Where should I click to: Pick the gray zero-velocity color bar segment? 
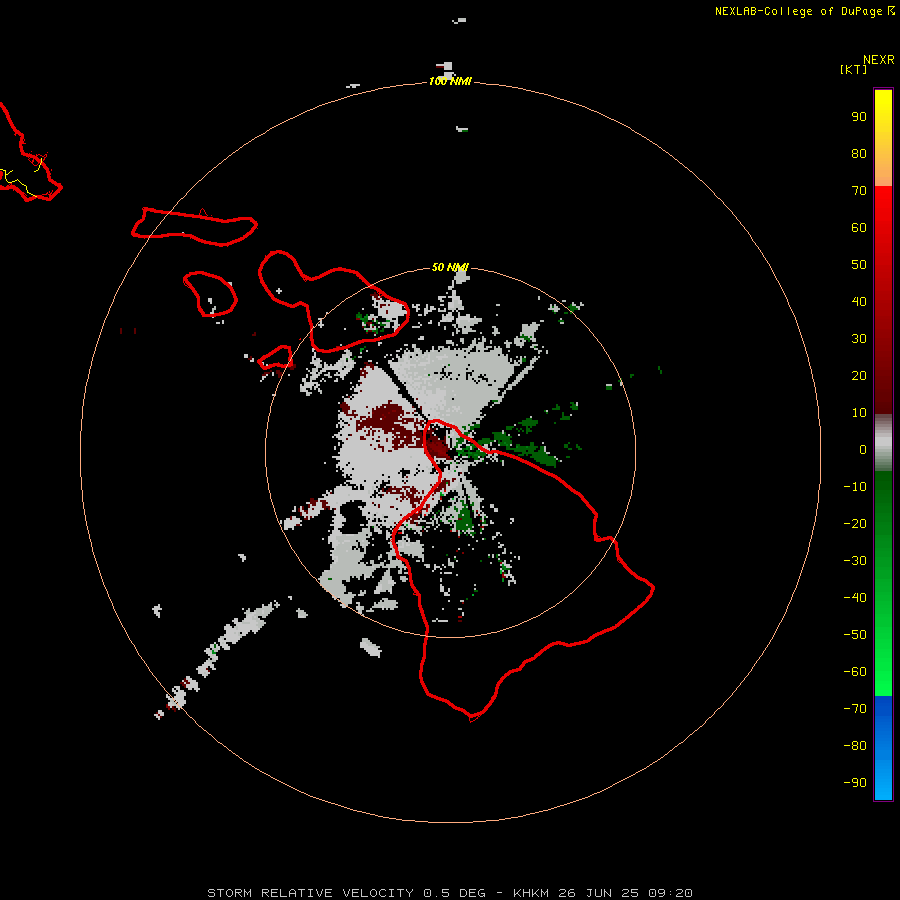pyautogui.click(x=883, y=443)
